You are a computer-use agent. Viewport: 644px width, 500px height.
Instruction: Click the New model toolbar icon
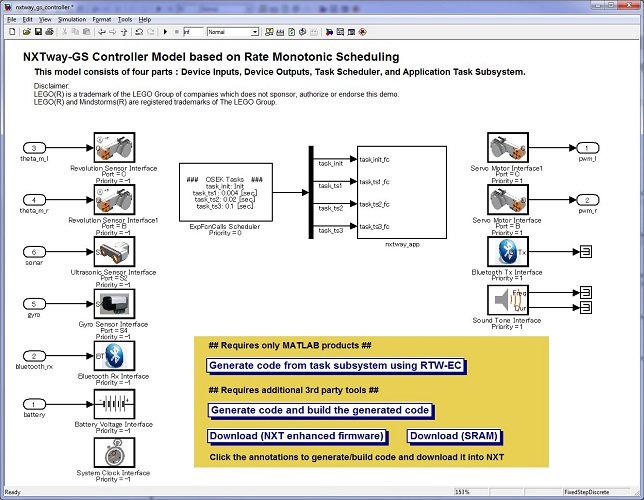click(13, 31)
